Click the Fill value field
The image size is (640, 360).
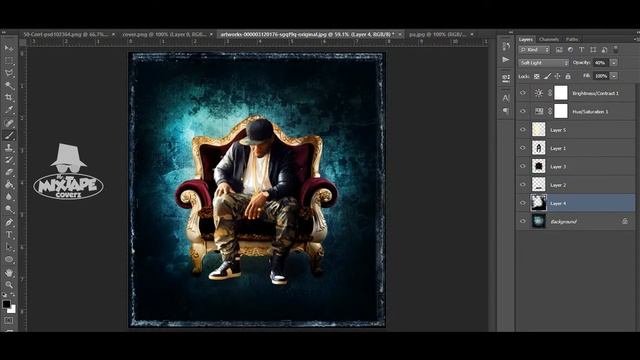pos(601,76)
